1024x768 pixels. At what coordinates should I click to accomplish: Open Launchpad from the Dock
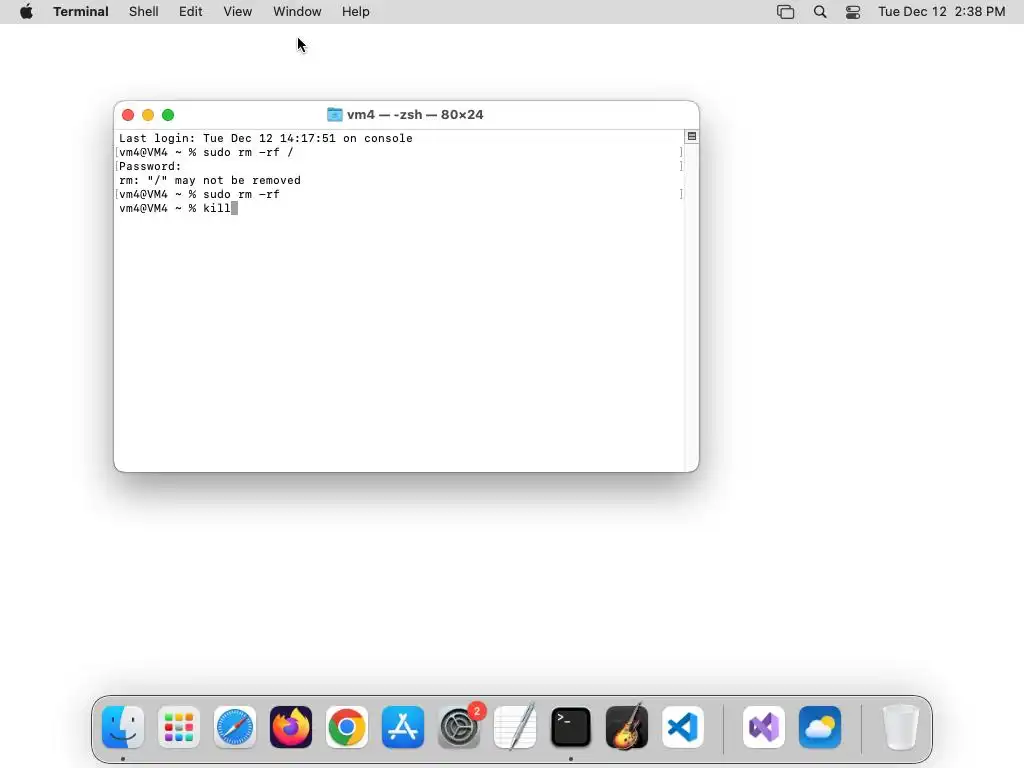coord(179,727)
